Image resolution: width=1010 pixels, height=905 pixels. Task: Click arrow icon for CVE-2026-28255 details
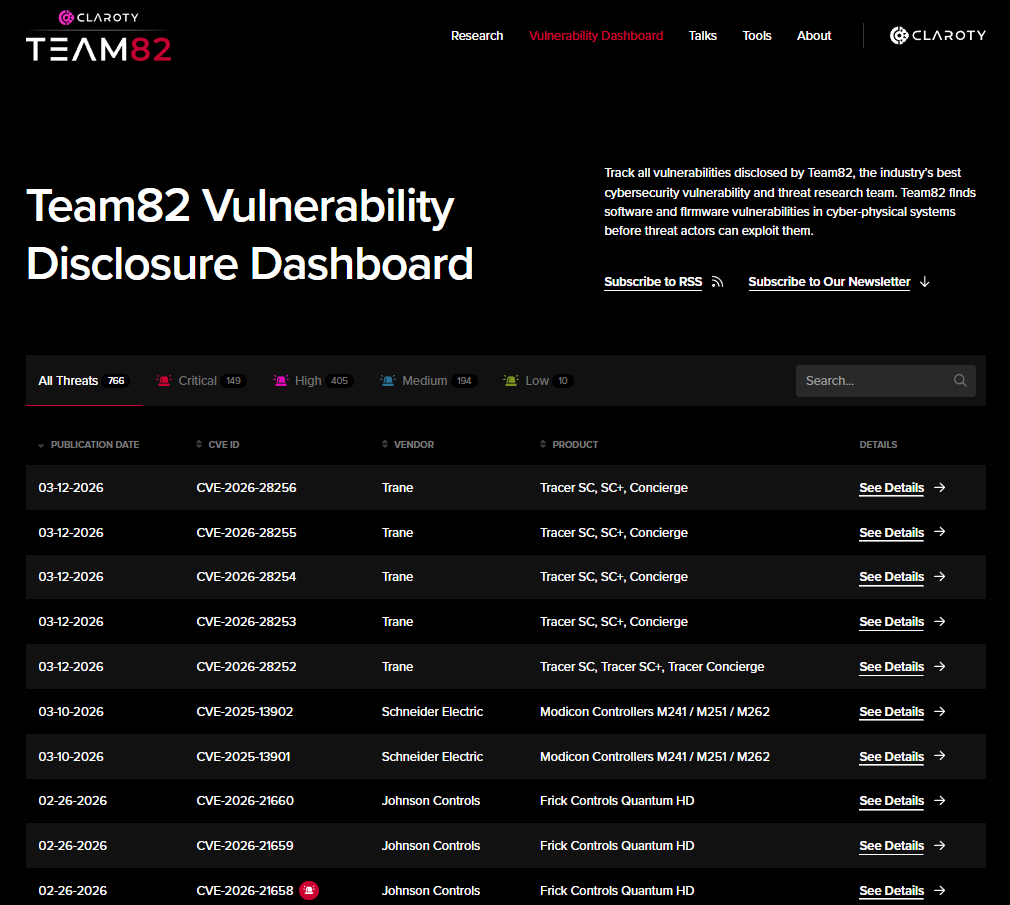coord(940,532)
